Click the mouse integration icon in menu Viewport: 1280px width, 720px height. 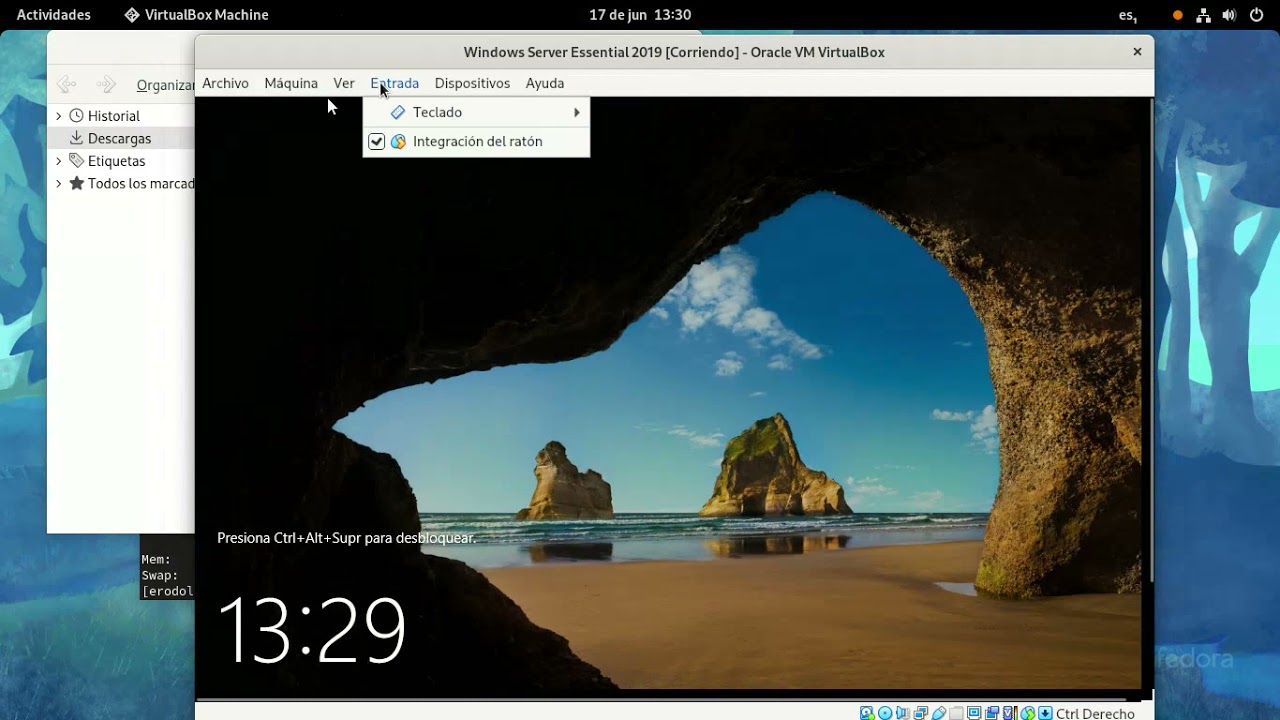(x=398, y=142)
